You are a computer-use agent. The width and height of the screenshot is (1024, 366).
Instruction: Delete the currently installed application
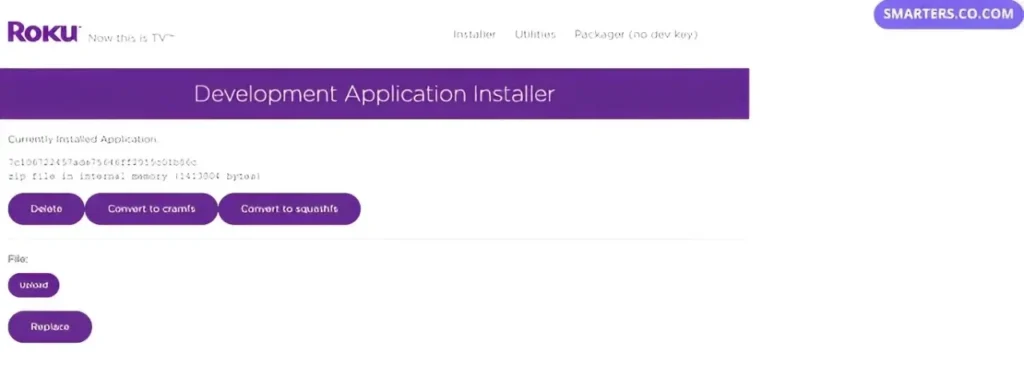[x=46, y=209]
